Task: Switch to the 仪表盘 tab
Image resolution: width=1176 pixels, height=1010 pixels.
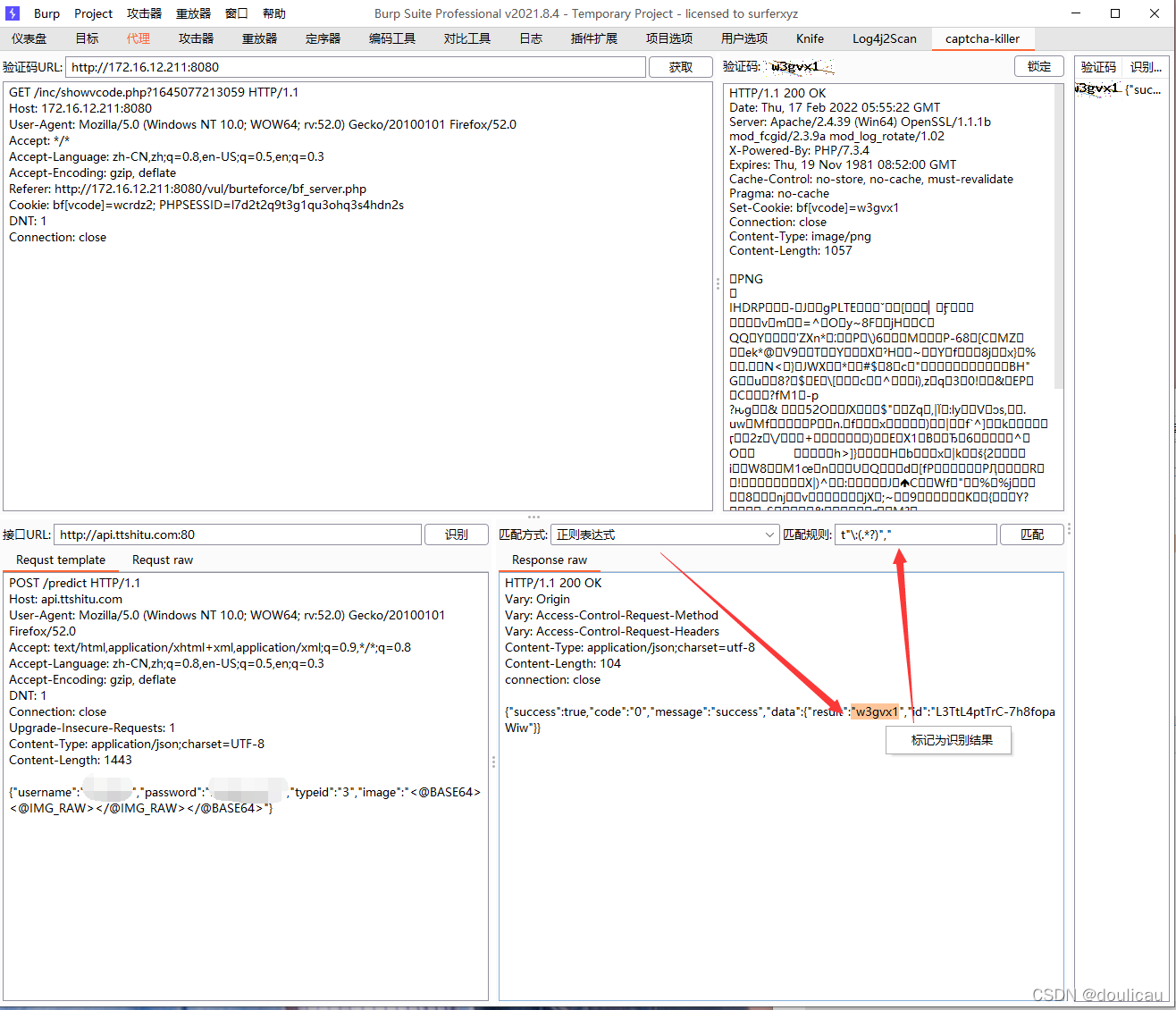Action: tap(29, 38)
